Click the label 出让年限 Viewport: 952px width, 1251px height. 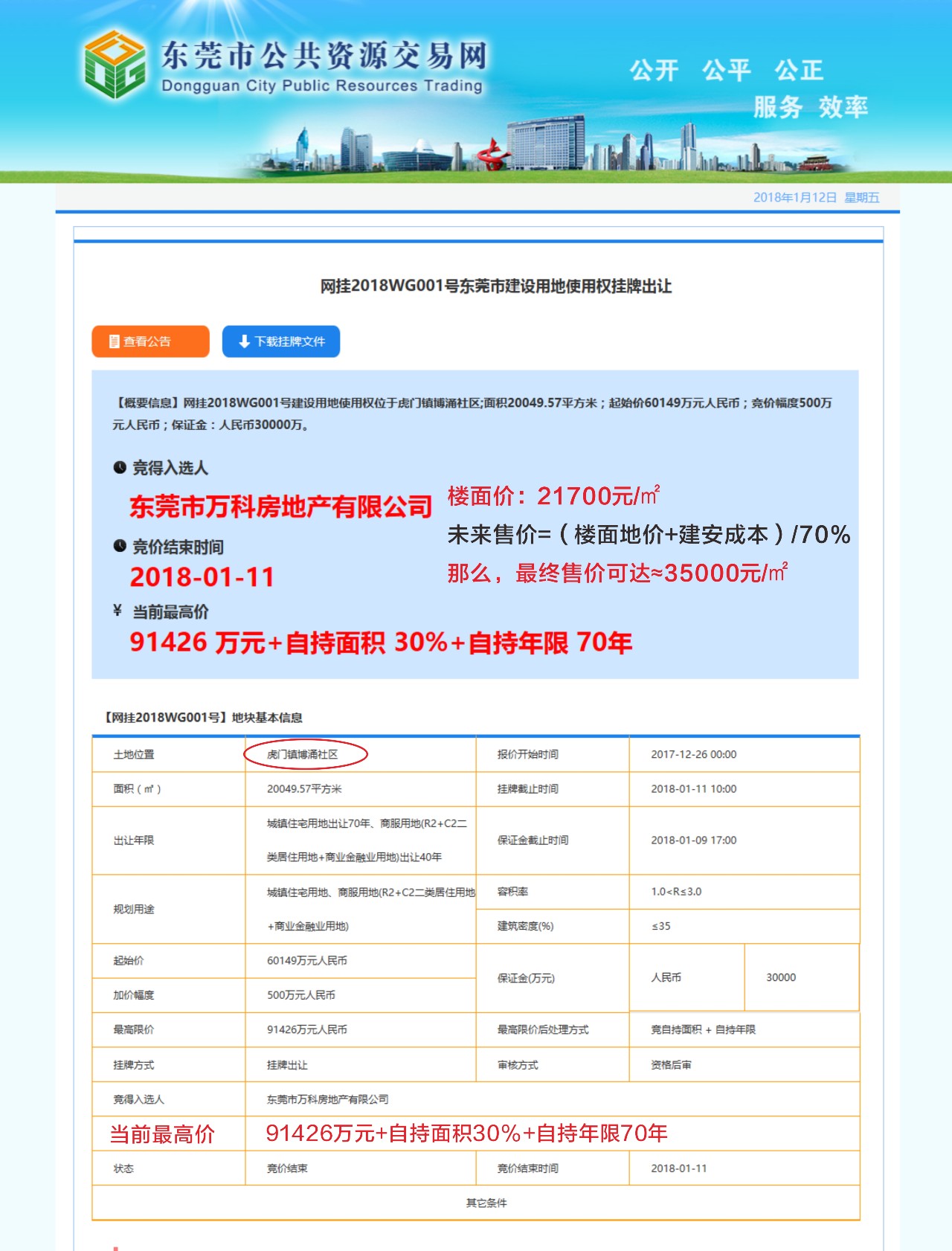pos(134,840)
